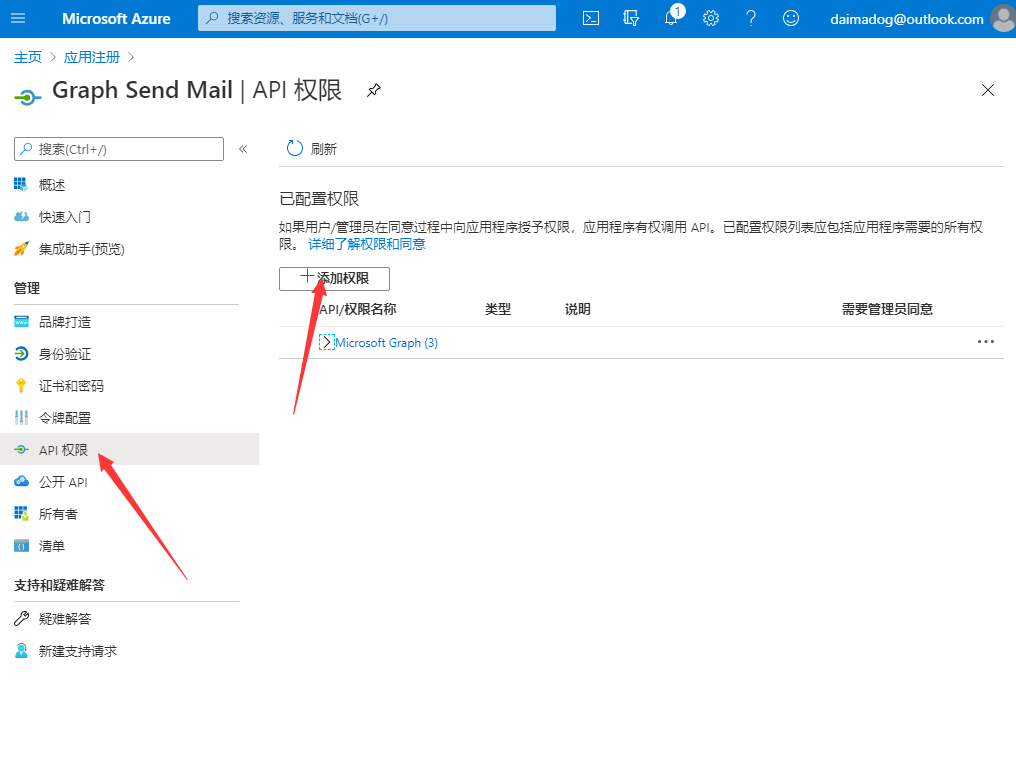The image size is (1016, 776).
Task: Click the refresh icon in the toolbar
Action: coord(295,148)
